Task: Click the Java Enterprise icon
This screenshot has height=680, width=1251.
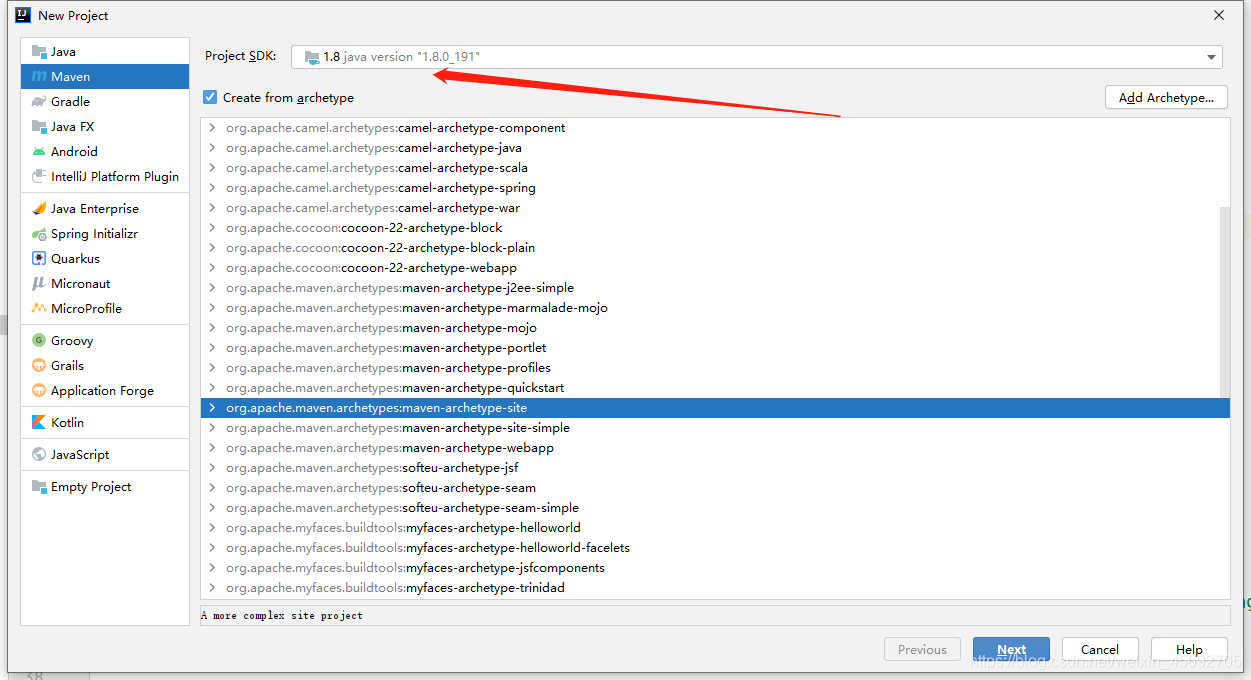Action: (x=39, y=209)
